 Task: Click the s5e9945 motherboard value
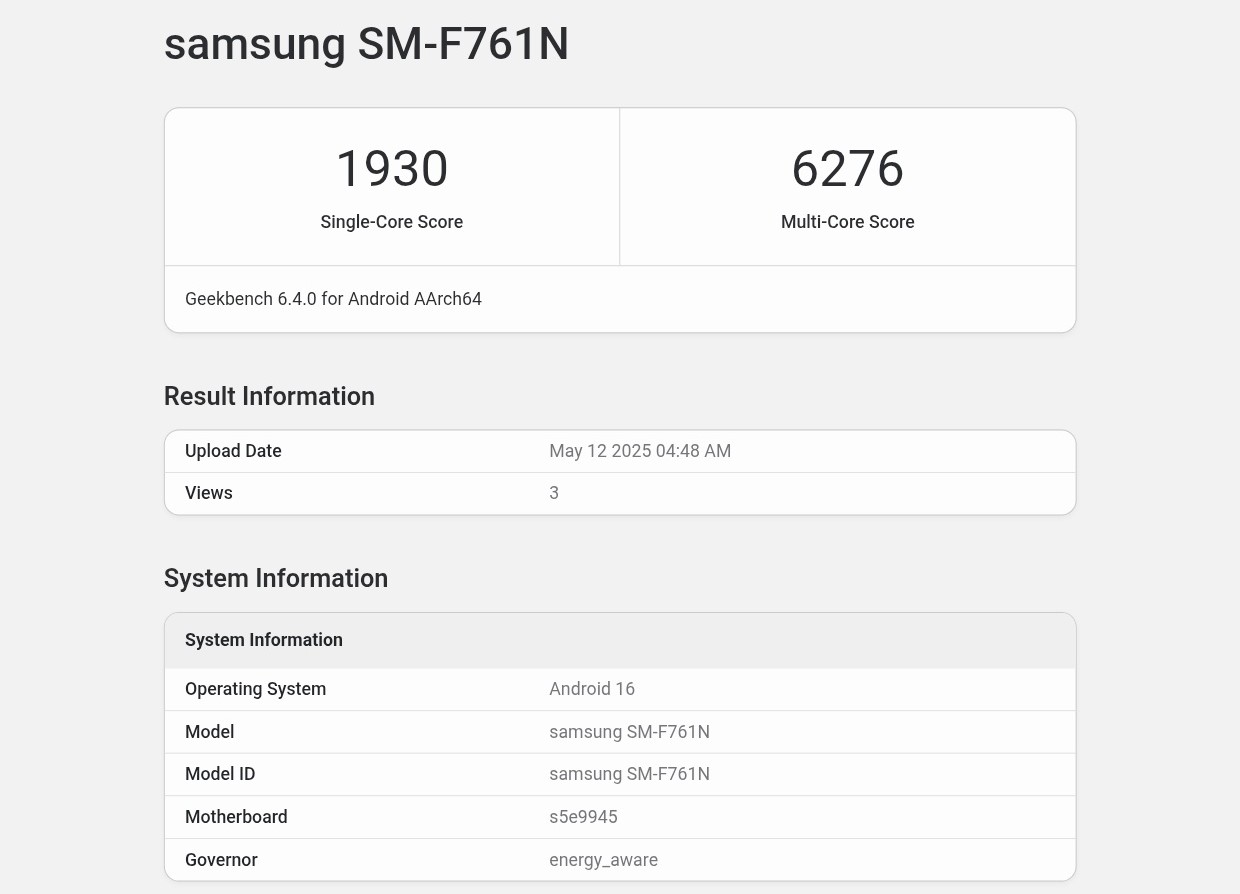(583, 817)
